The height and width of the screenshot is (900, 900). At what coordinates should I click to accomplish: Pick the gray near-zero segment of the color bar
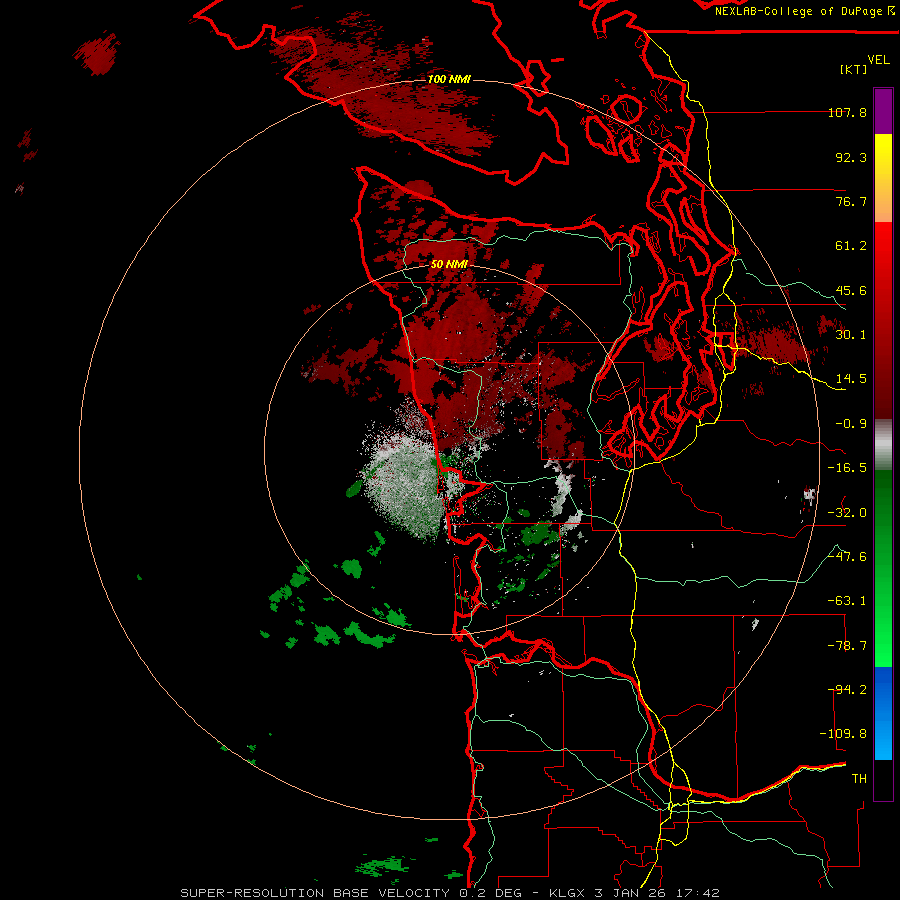click(x=883, y=445)
